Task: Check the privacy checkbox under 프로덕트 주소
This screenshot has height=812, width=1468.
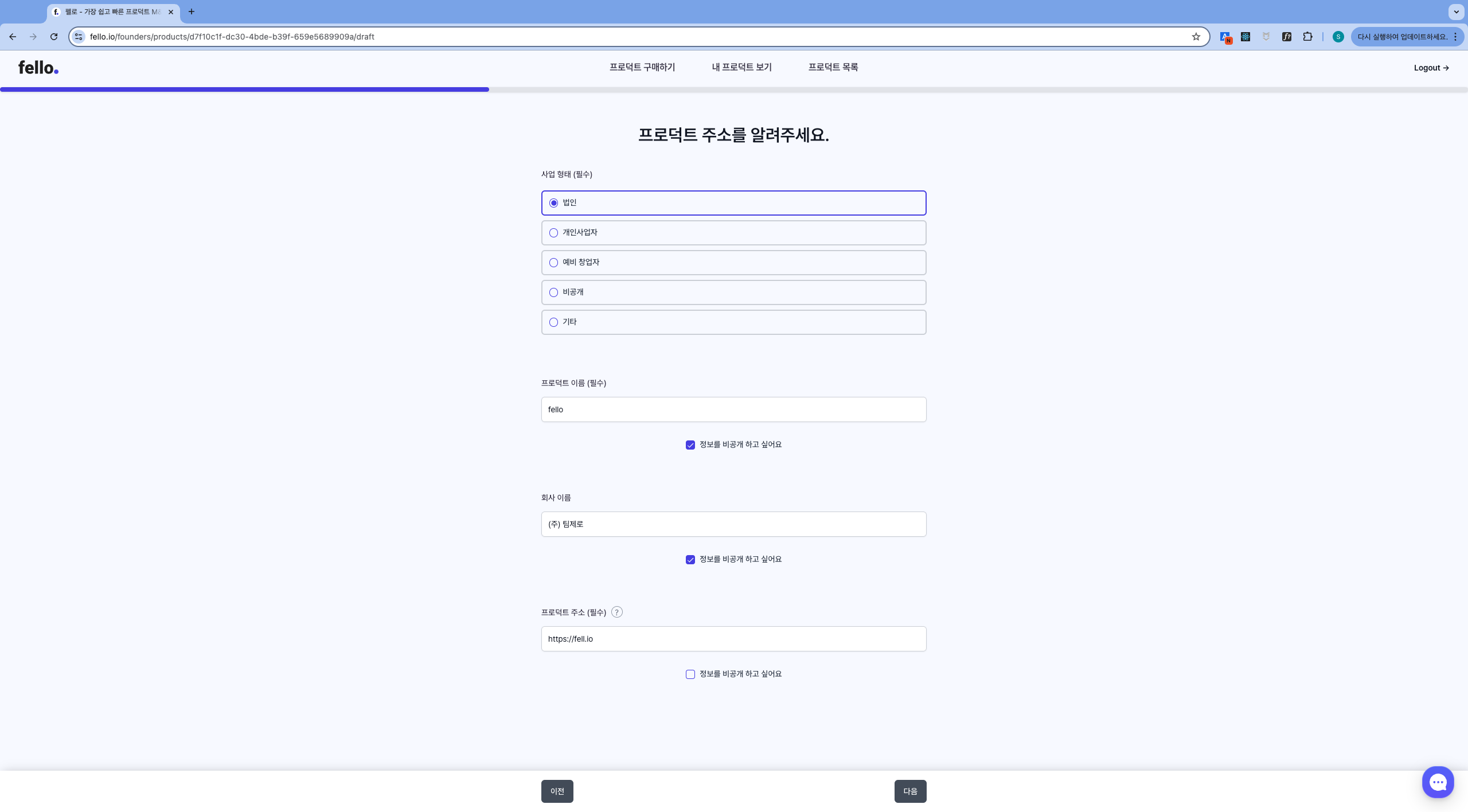Action: 690,674
